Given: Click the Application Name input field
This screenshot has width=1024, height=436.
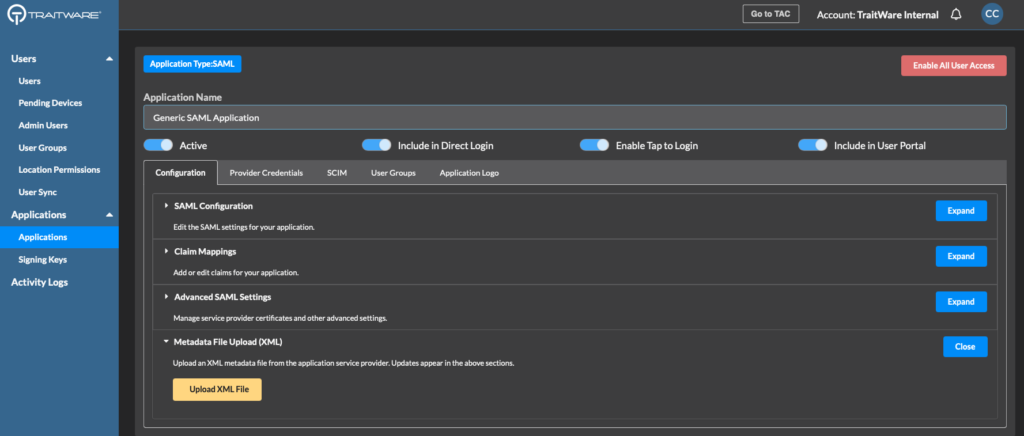Looking at the screenshot, I should 575,117.
